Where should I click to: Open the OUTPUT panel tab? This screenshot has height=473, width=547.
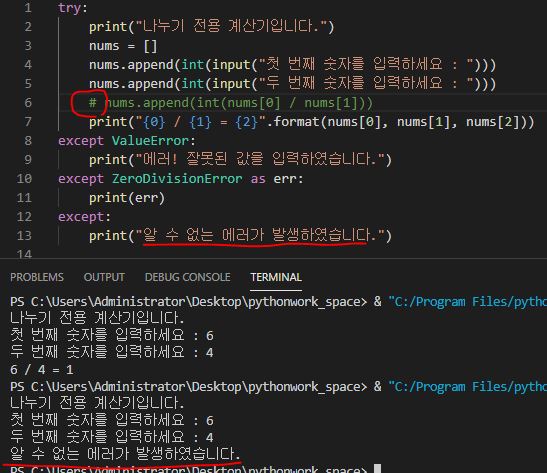click(104, 277)
